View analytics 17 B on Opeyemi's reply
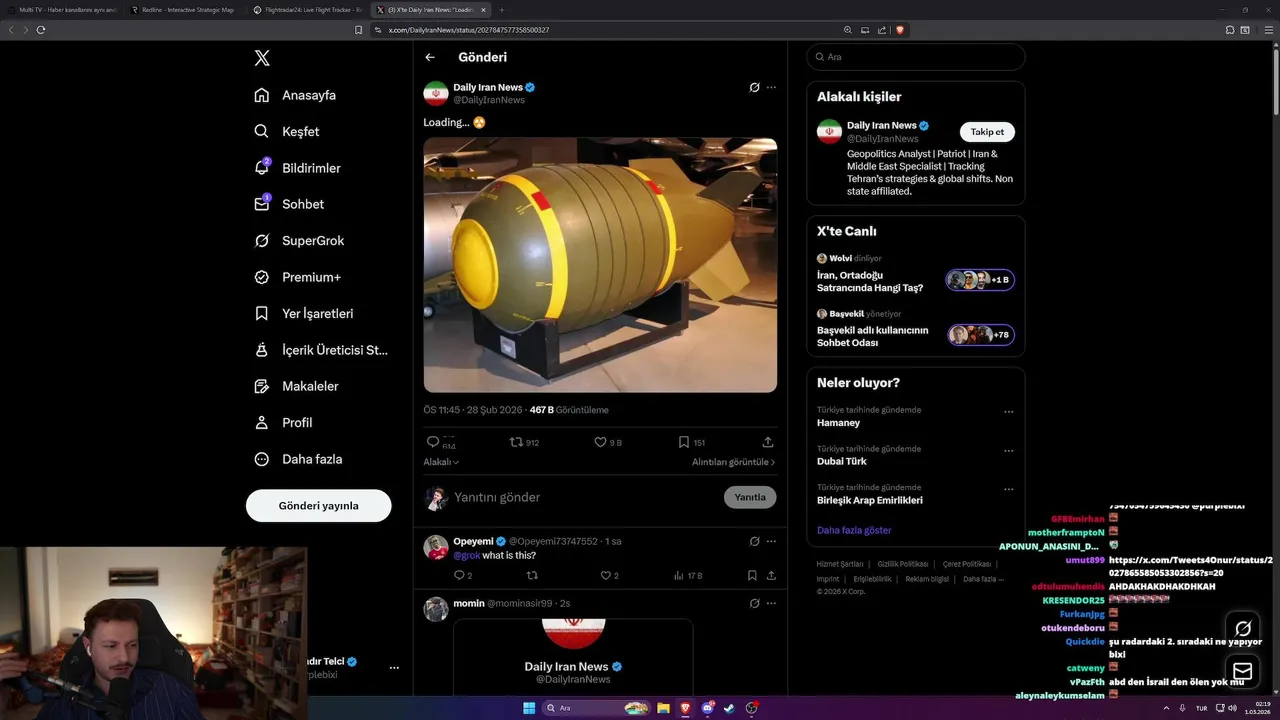 [x=688, y=575]
